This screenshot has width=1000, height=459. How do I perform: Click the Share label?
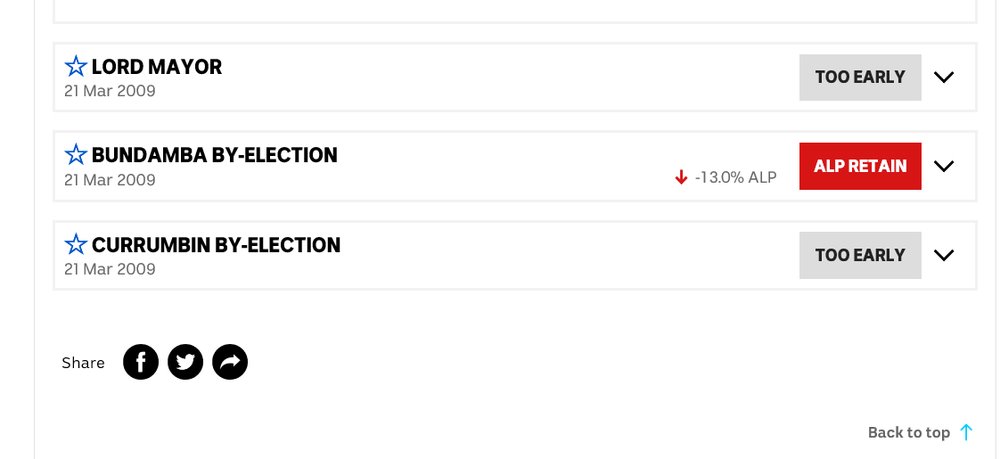click(83, 362)
